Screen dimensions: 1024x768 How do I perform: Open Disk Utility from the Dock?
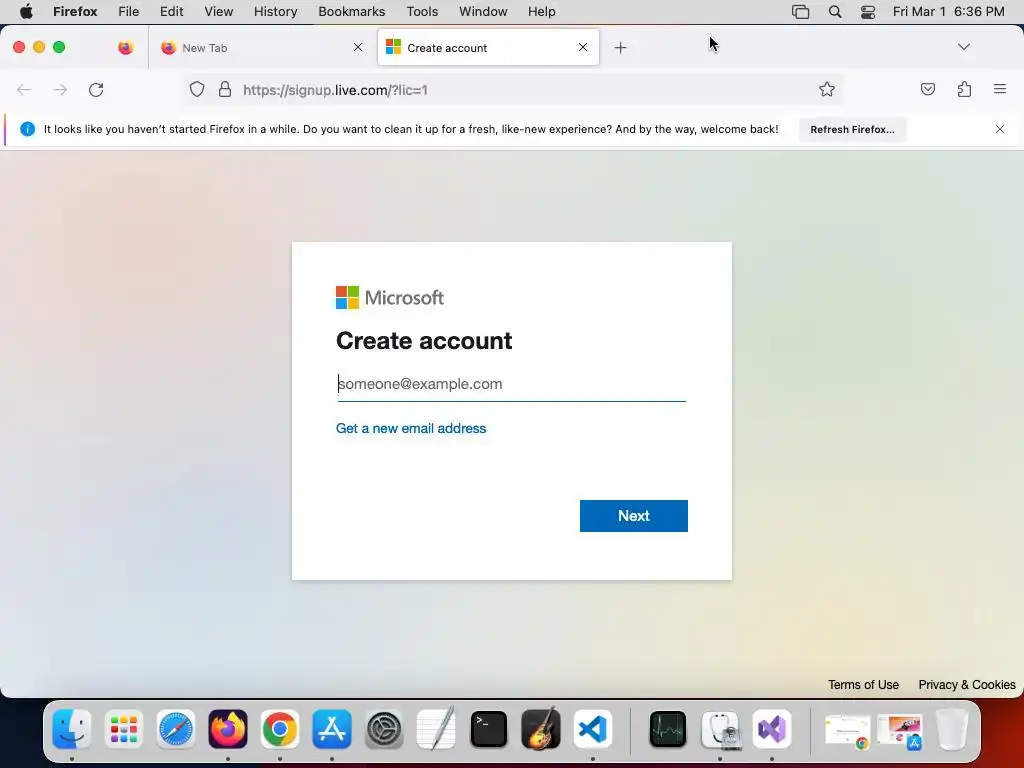720,729
